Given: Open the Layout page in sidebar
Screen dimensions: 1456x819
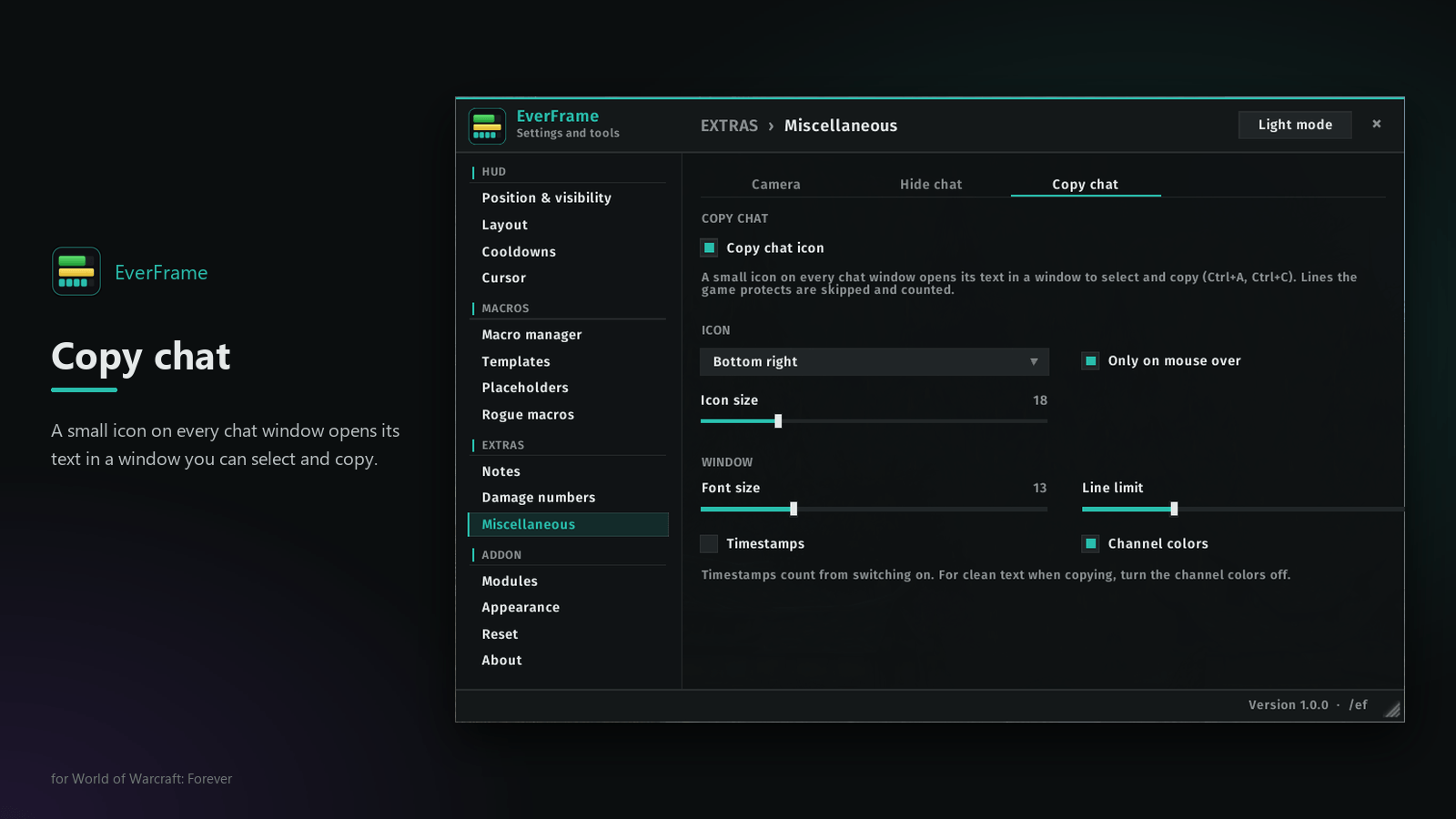Looking at the screenshot, I should (567, 225).
